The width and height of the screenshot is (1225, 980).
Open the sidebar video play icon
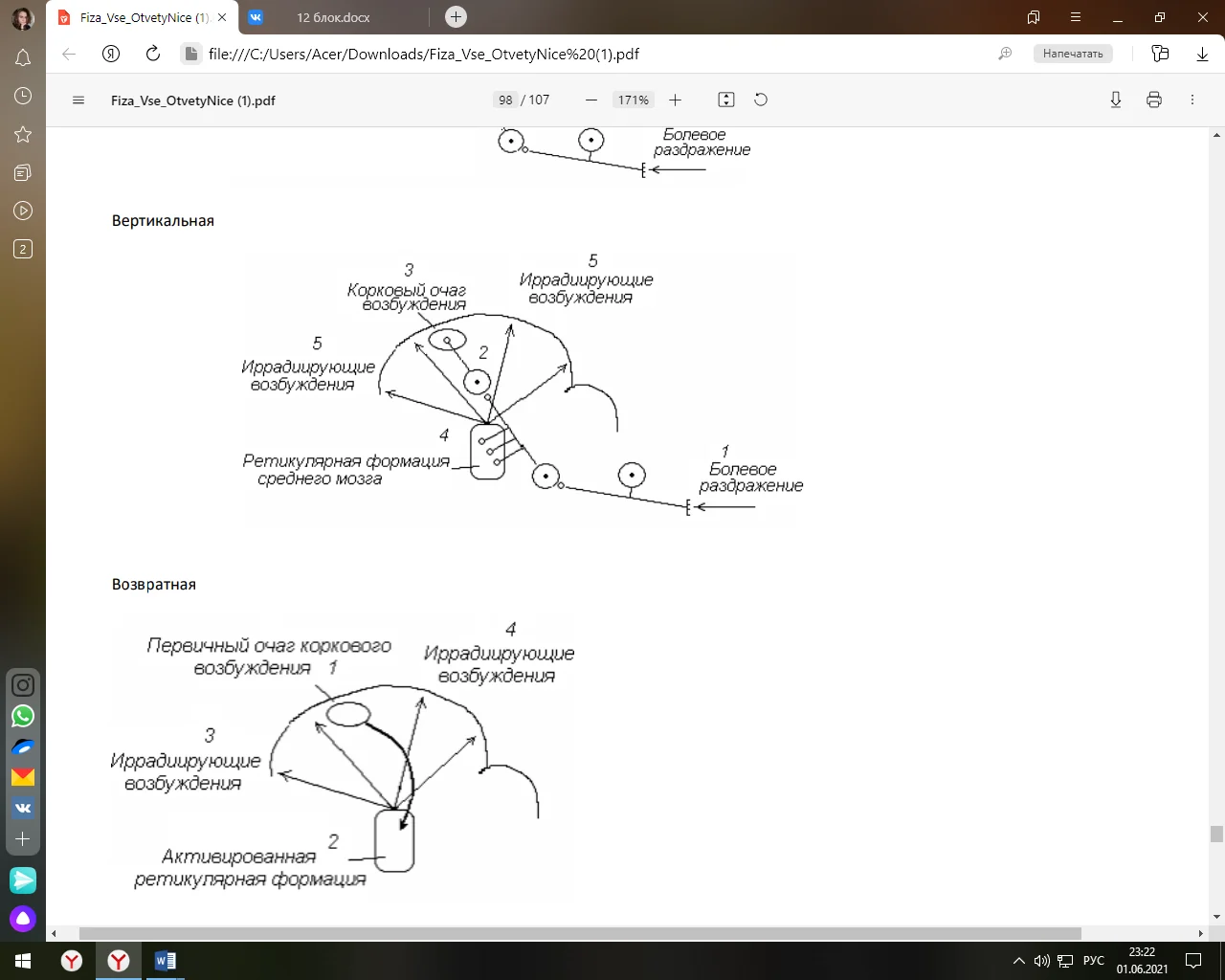(23, 211)
